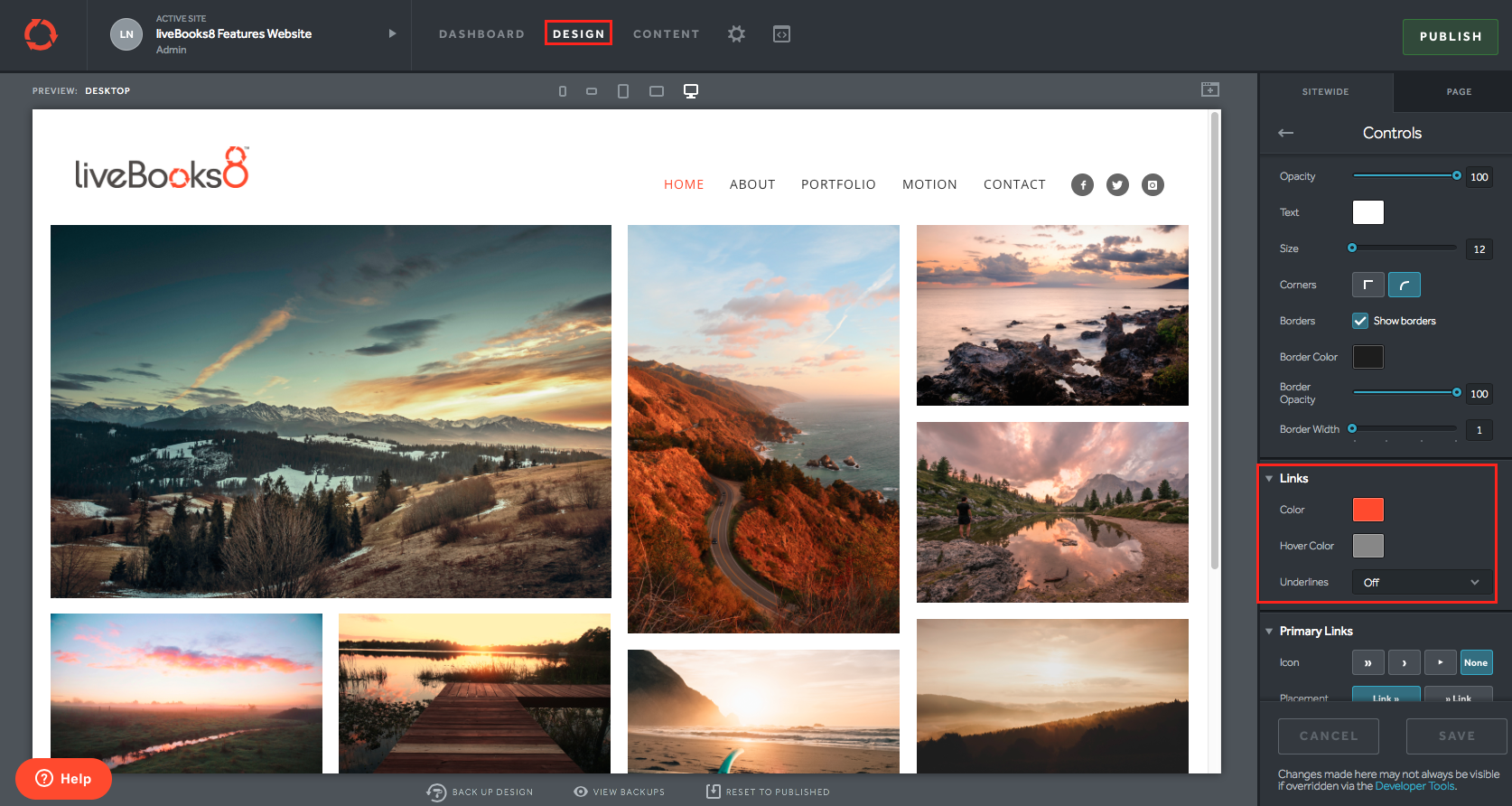The width and height of the screenshot is (1512, 806).
Task: Click the Facebook social icon
Action: 1082,185
